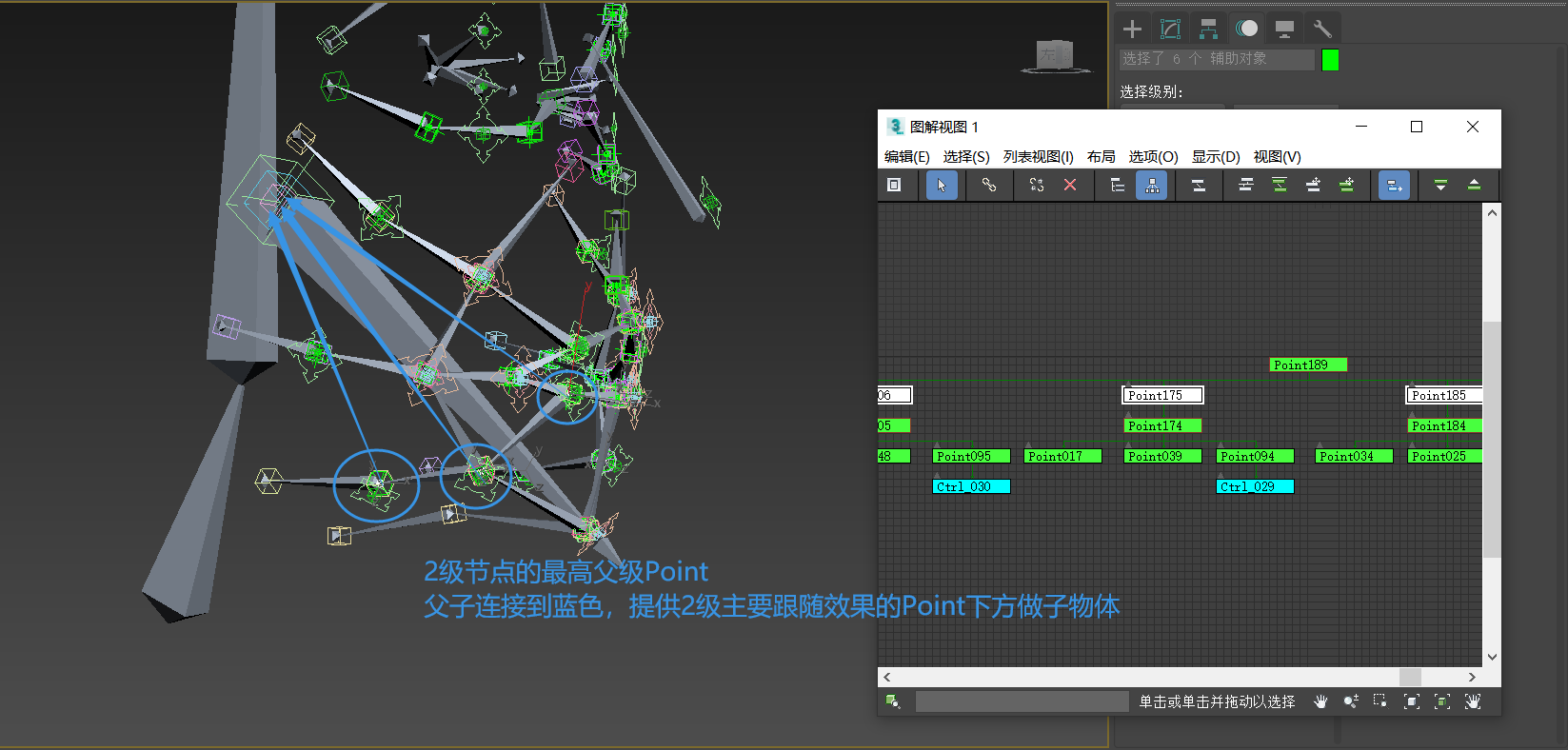The image size is (1568, 750).
Task: Activate the Select arrow tool in Schematic View
Action: pos(942,186)
